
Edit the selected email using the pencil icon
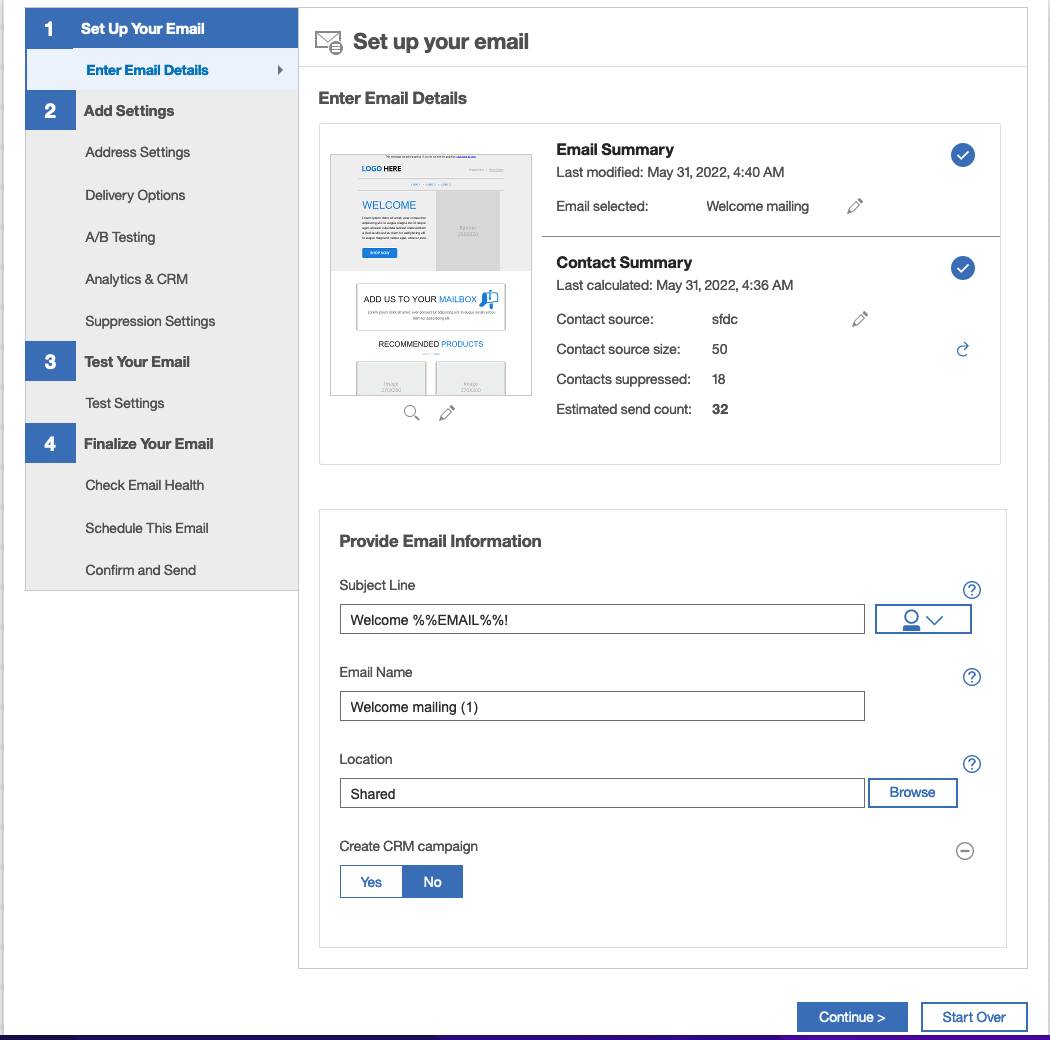[855, 205]
